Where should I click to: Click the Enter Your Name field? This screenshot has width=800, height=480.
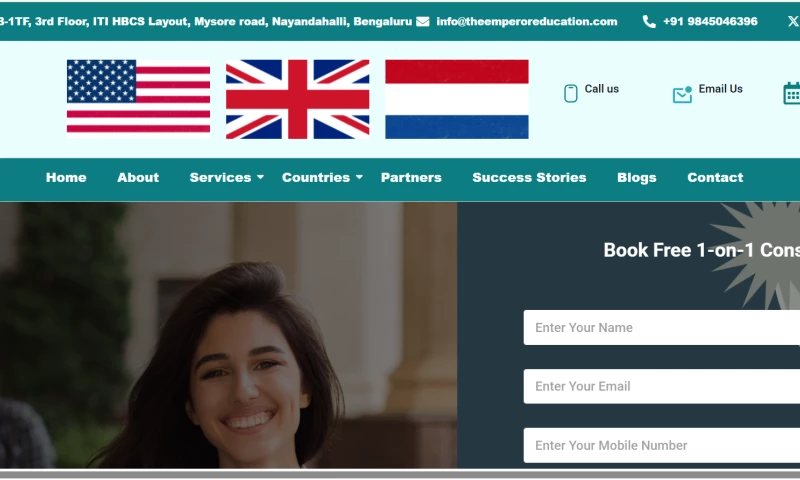662,327
